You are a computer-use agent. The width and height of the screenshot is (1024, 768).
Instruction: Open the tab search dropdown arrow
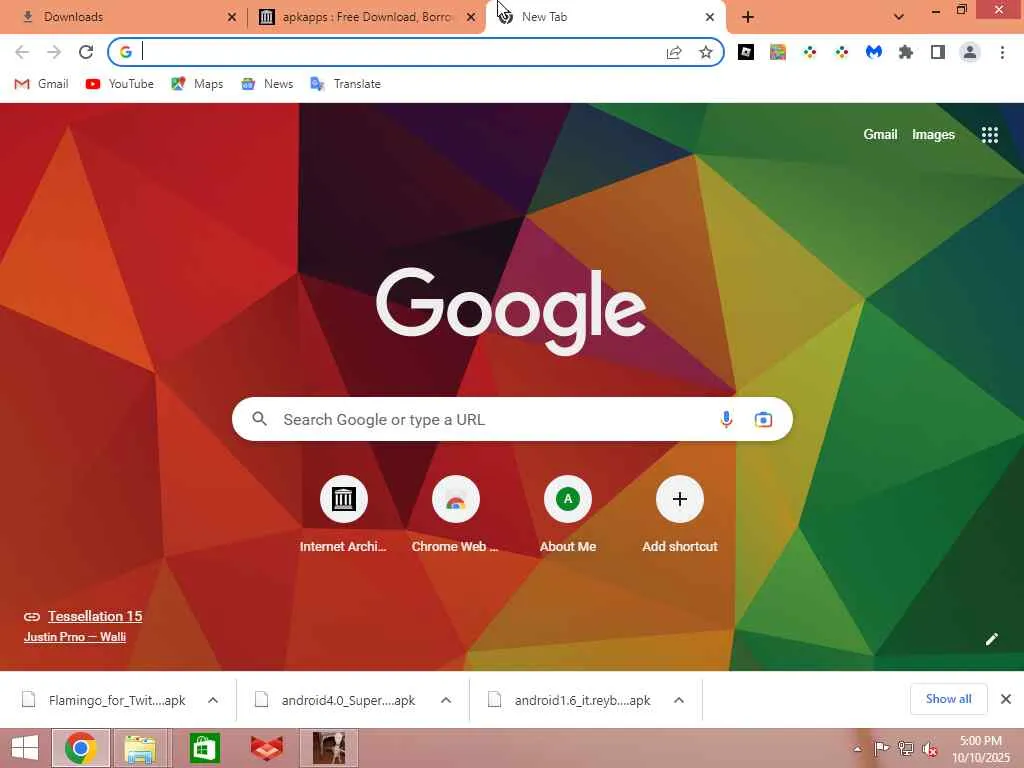coord(899,17)
